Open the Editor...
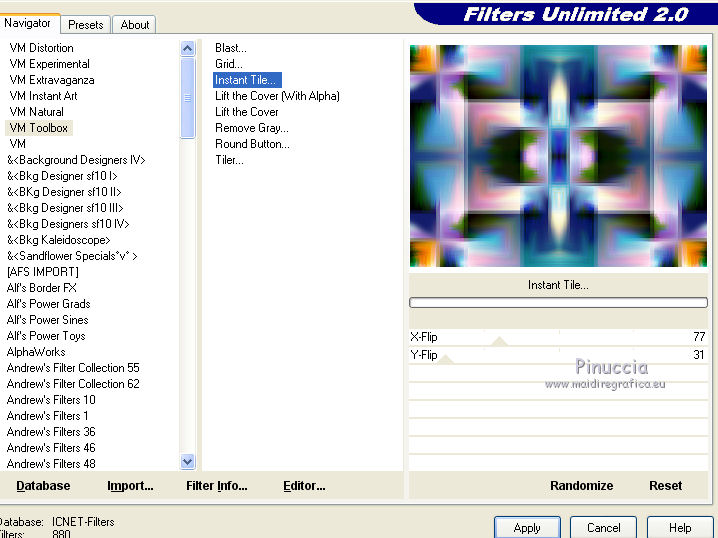This screenshot has height=538, width=718. point(304,485)
